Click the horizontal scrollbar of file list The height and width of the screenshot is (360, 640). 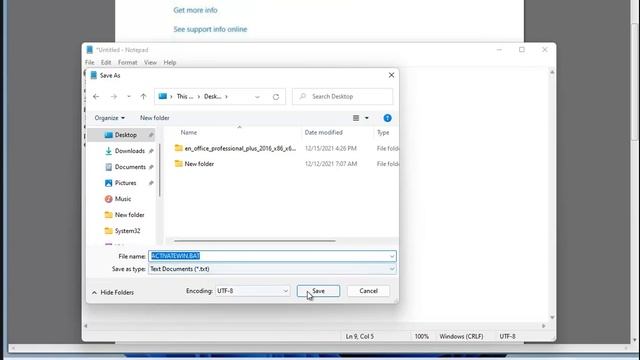click(x=255, y=241)
